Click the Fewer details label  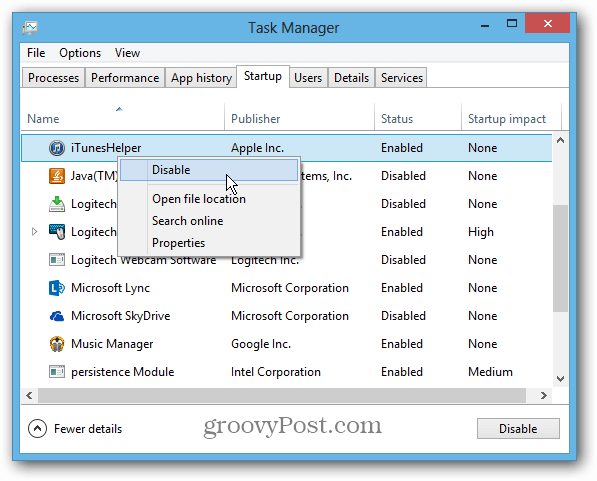point(88,429)
